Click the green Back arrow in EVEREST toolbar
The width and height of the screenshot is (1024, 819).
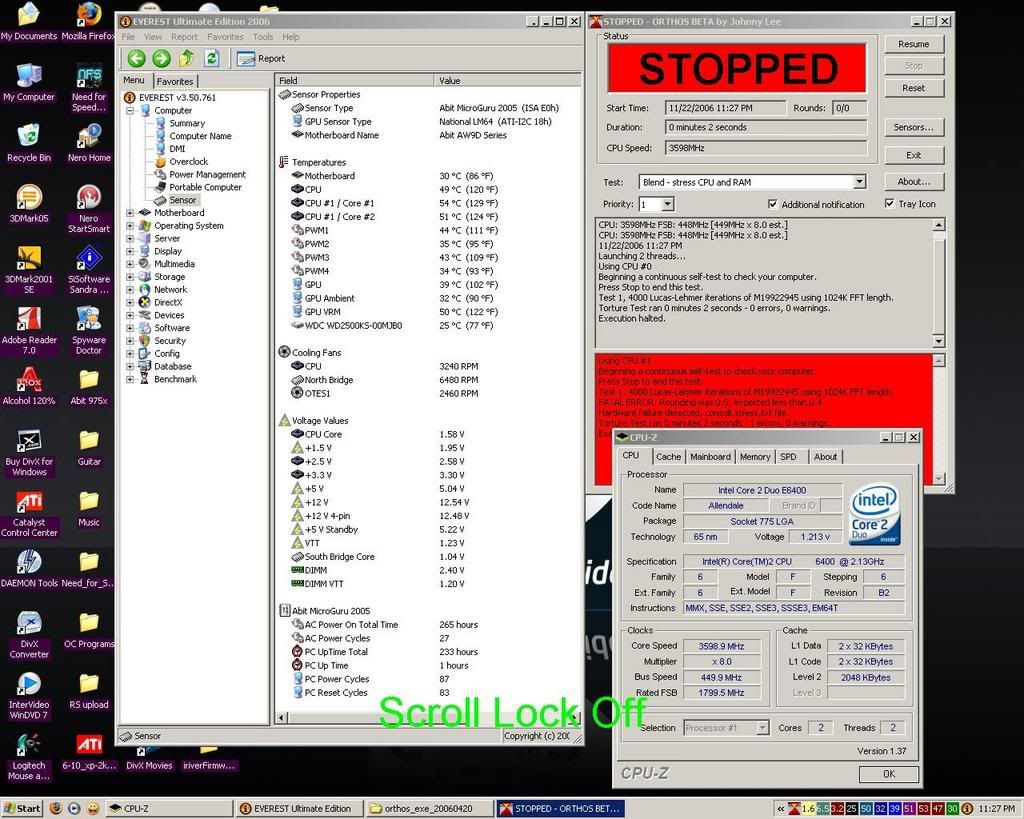(136, 59)
